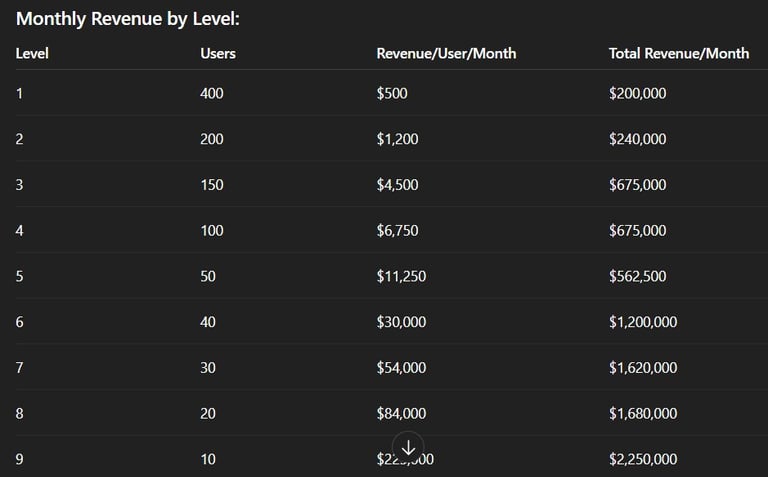Click the $562,500 total revenue cell
This screenshot has height=477, width=768.
pyautogui.click(x=637, y=276)
